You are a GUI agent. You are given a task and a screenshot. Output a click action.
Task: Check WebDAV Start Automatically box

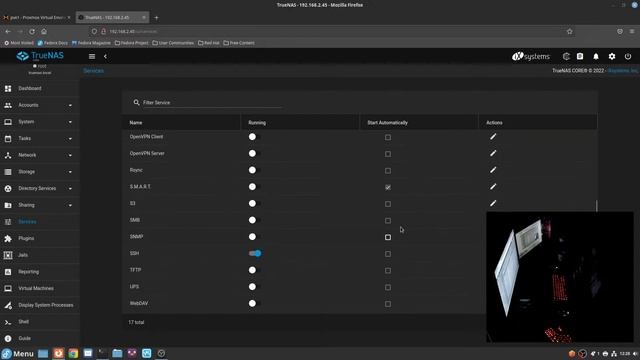[x=388, y=304]
